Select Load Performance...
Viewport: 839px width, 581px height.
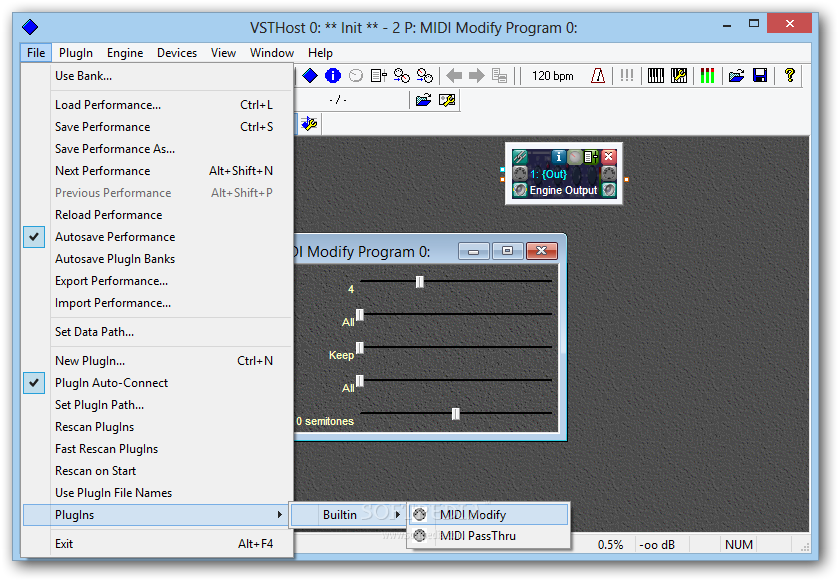coord(157,105)
